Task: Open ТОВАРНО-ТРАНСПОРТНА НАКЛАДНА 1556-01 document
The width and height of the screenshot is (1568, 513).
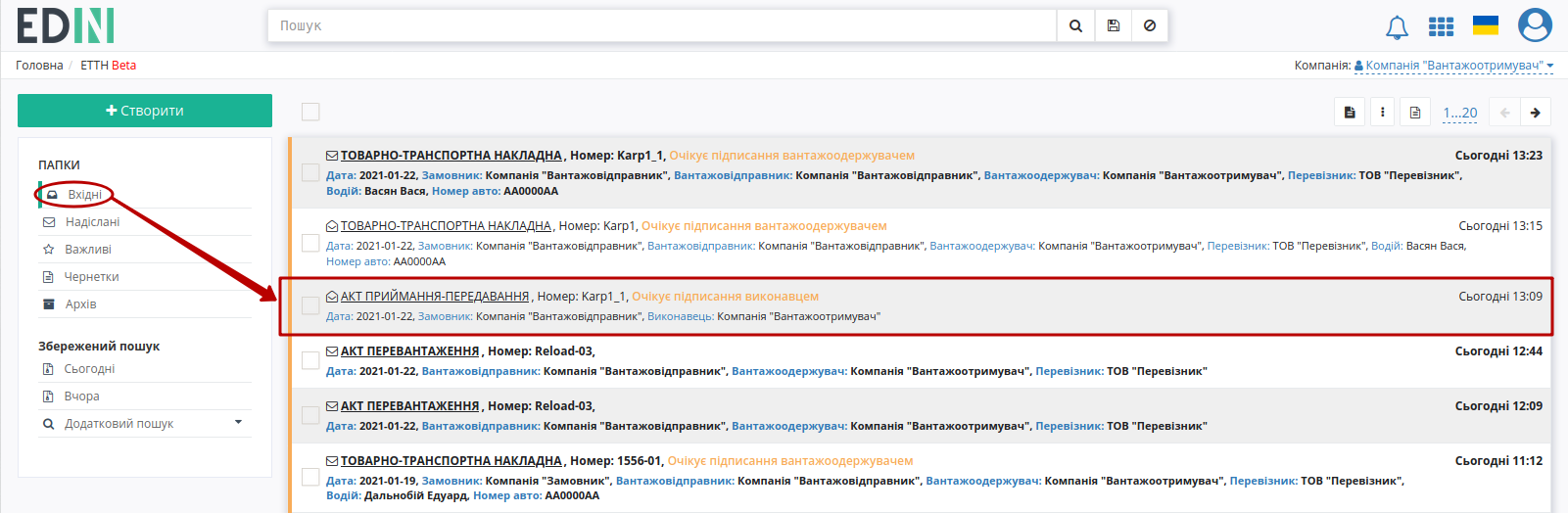Action: tap(451, 461)
